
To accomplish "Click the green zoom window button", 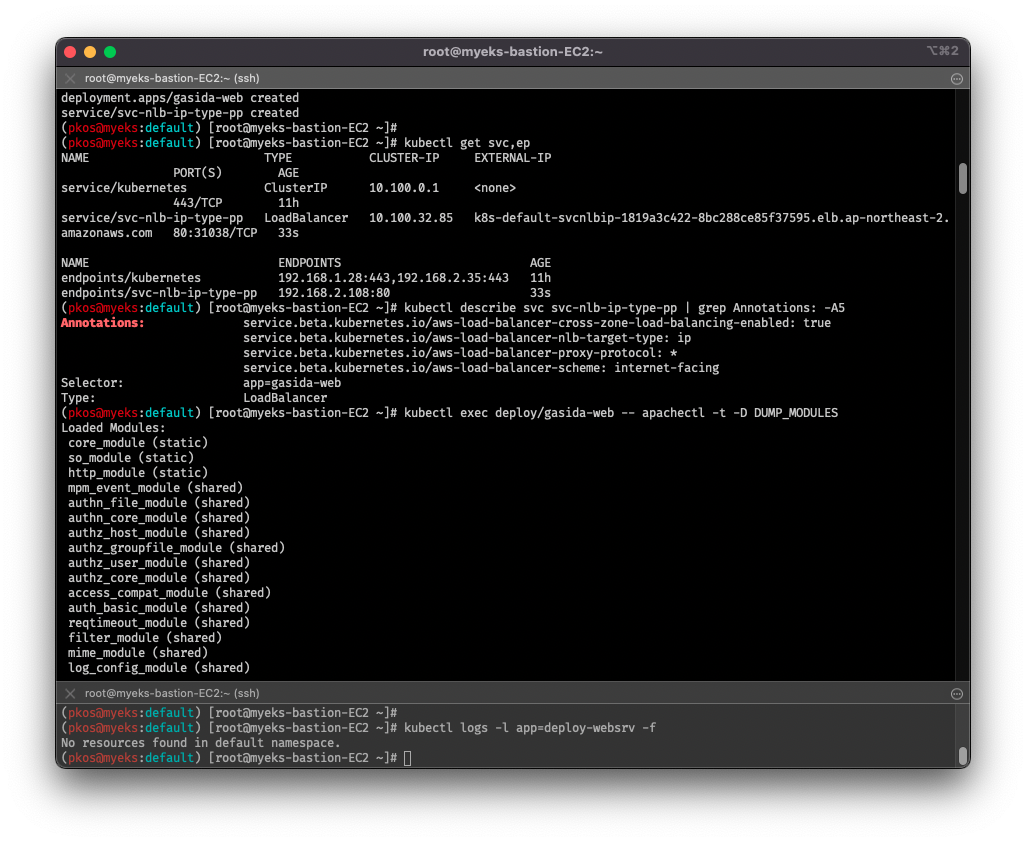I will pyautogui.click(x=110, y=52).
